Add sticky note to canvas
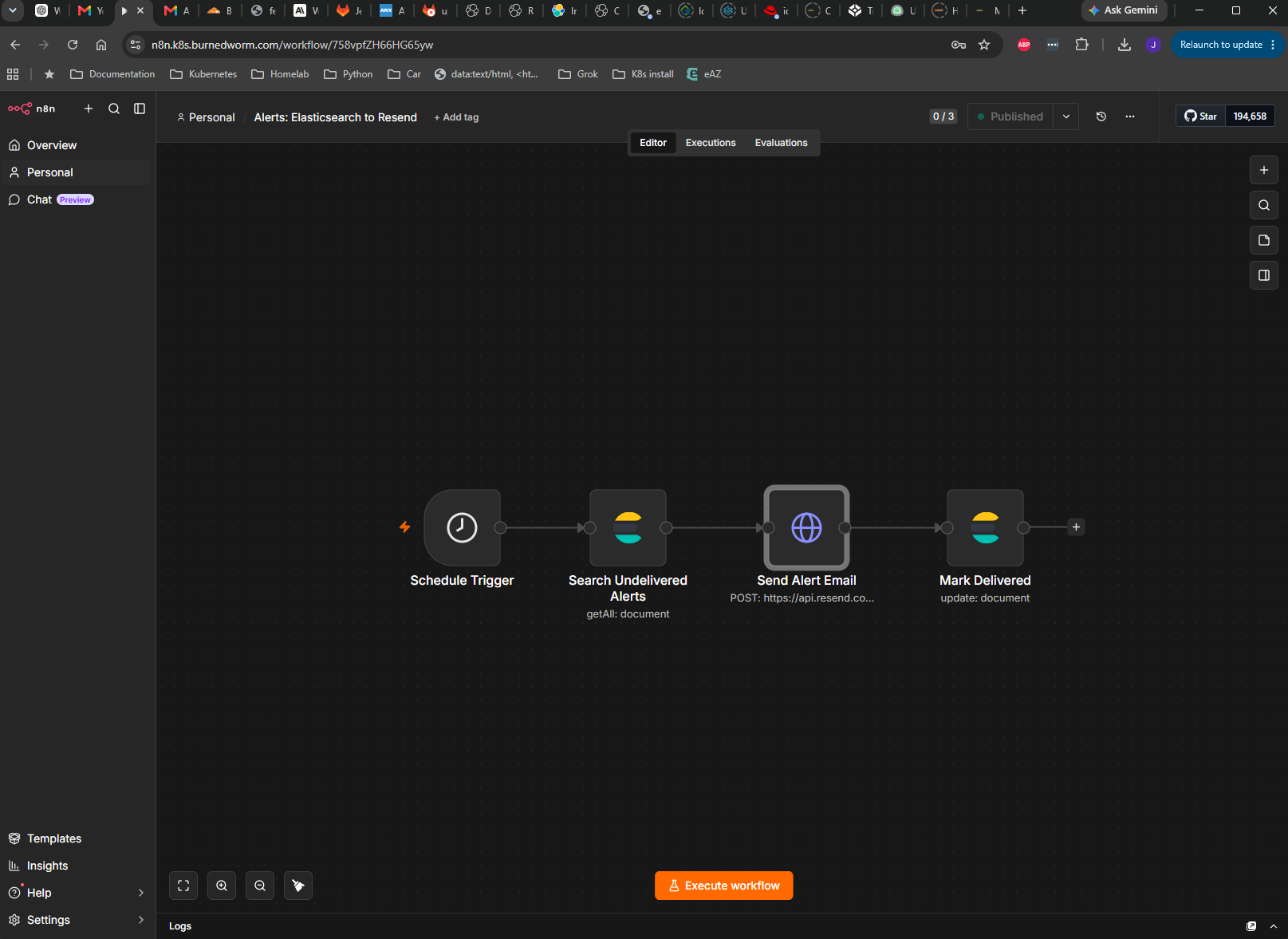 click(x=1263, y=240)
